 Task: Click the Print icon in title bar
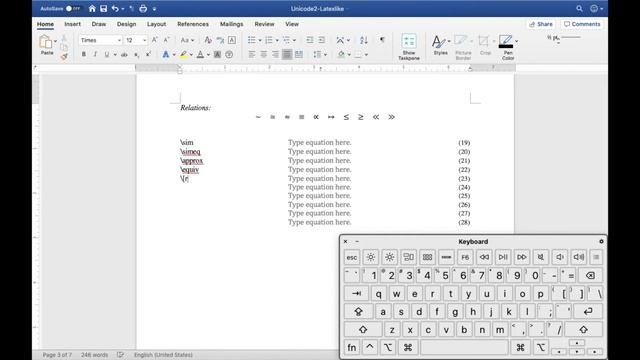coord(143,8)
